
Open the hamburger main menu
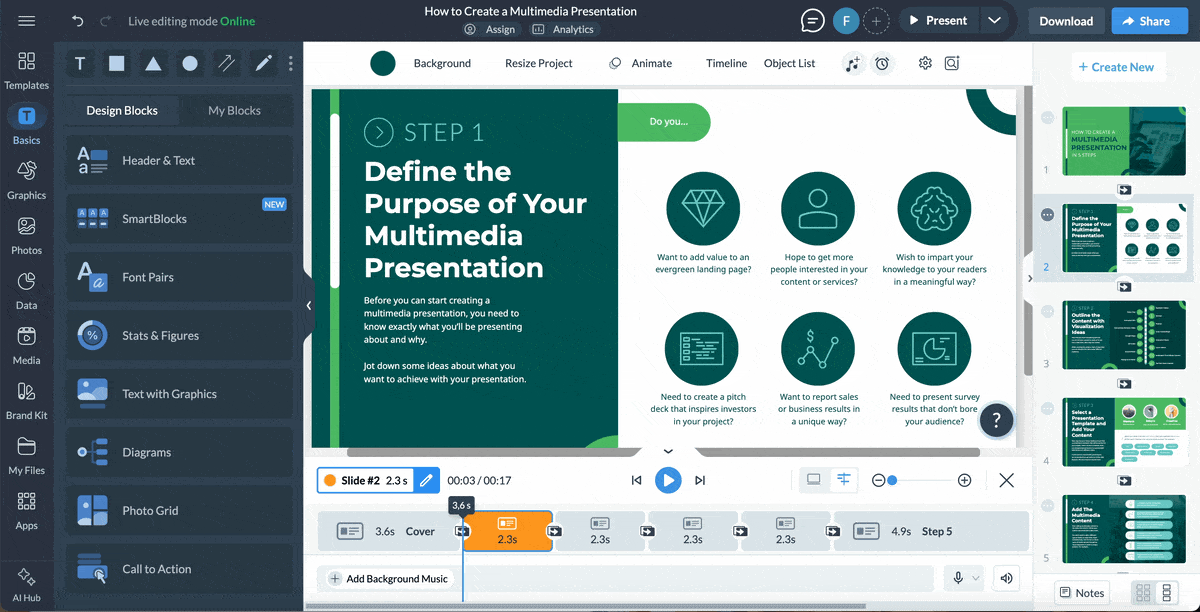coord(27,21)
